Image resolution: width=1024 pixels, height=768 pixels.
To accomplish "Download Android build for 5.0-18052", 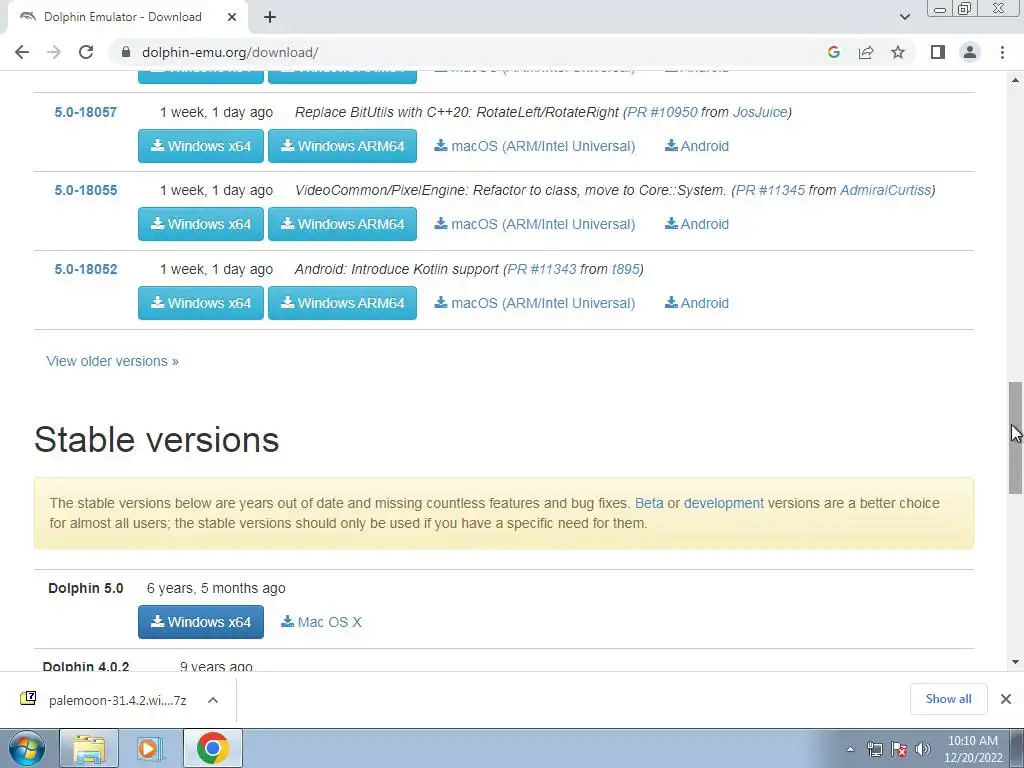I will 697,303.
